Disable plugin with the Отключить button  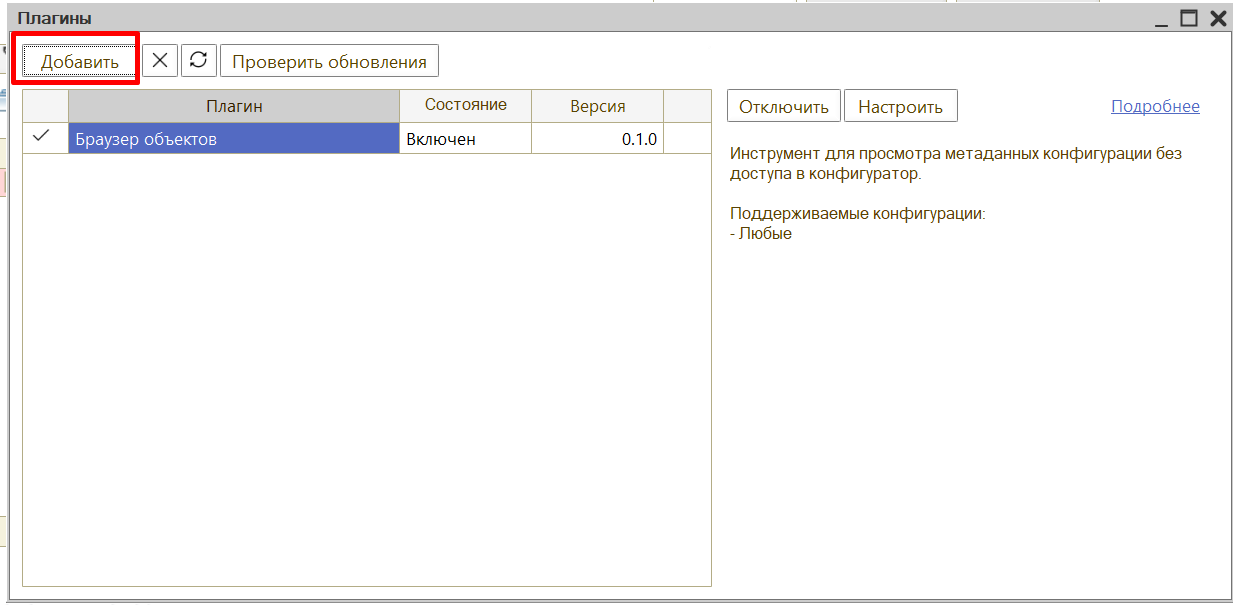784,107
